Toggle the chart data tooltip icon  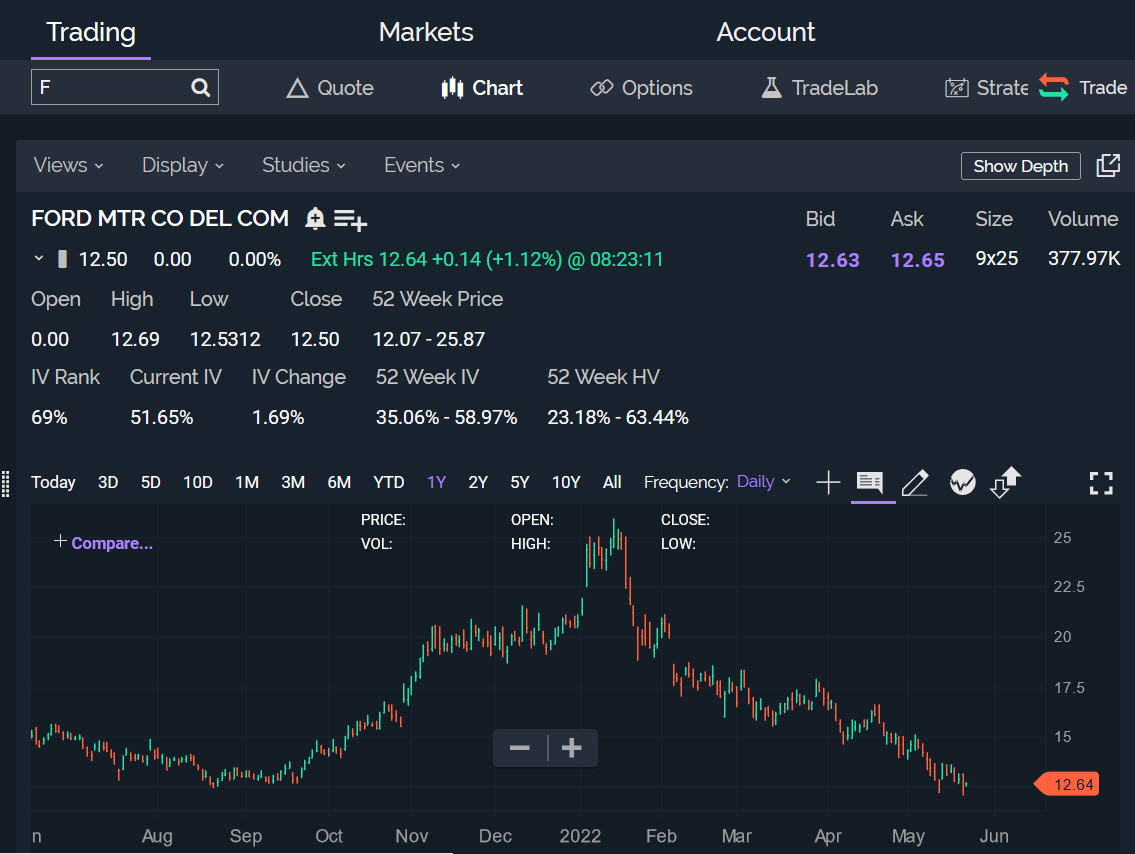tap(870, 482)
